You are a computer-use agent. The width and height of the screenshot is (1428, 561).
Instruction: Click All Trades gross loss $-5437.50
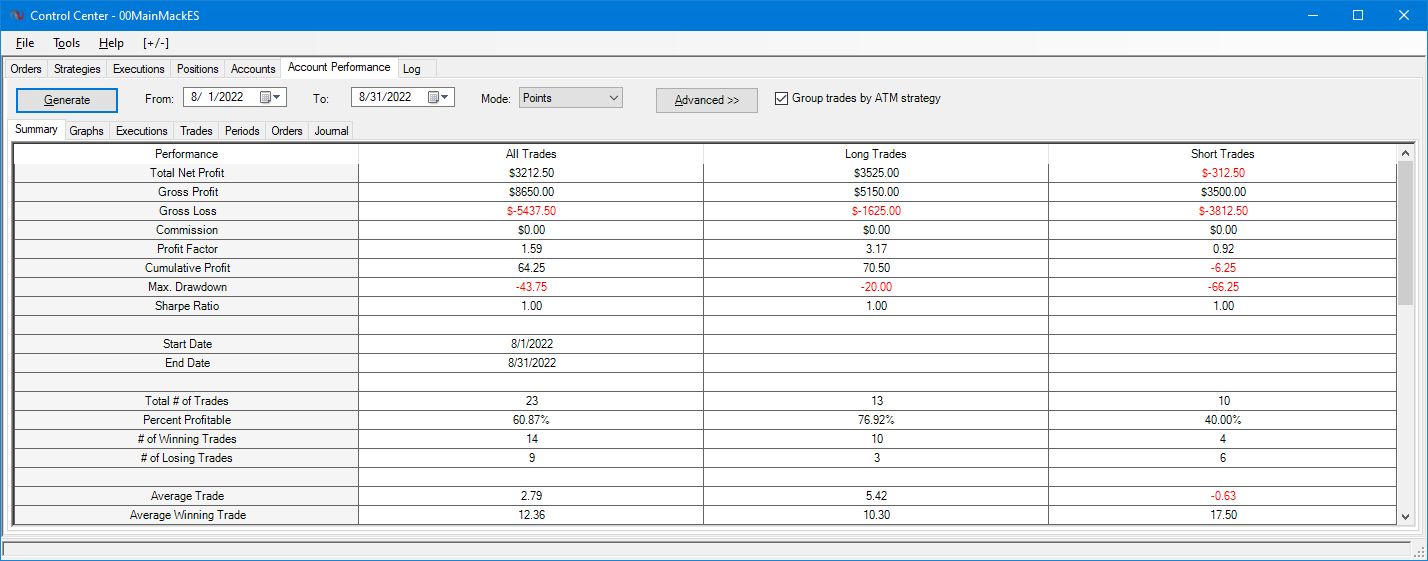[531, 211]
